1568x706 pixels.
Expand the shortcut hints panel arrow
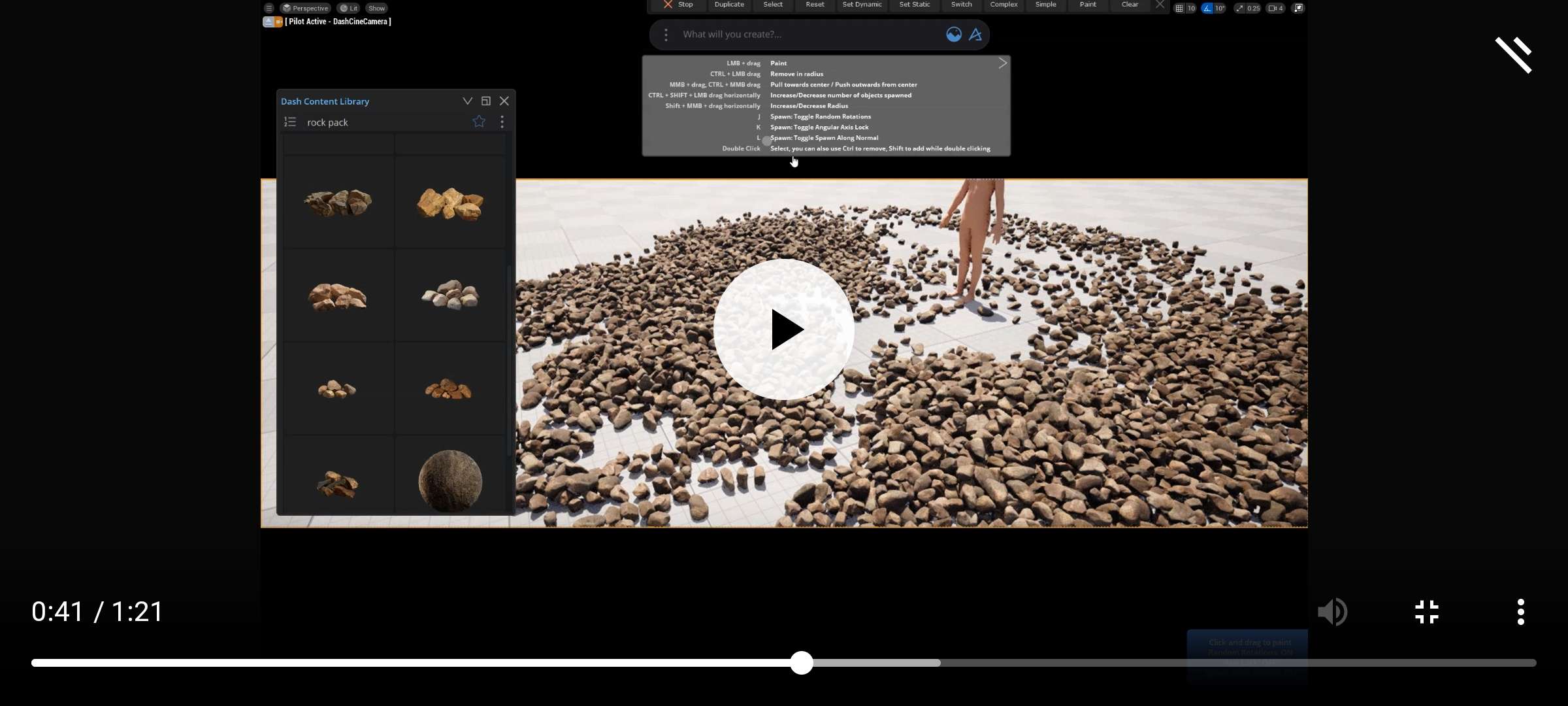(1002, 63)
